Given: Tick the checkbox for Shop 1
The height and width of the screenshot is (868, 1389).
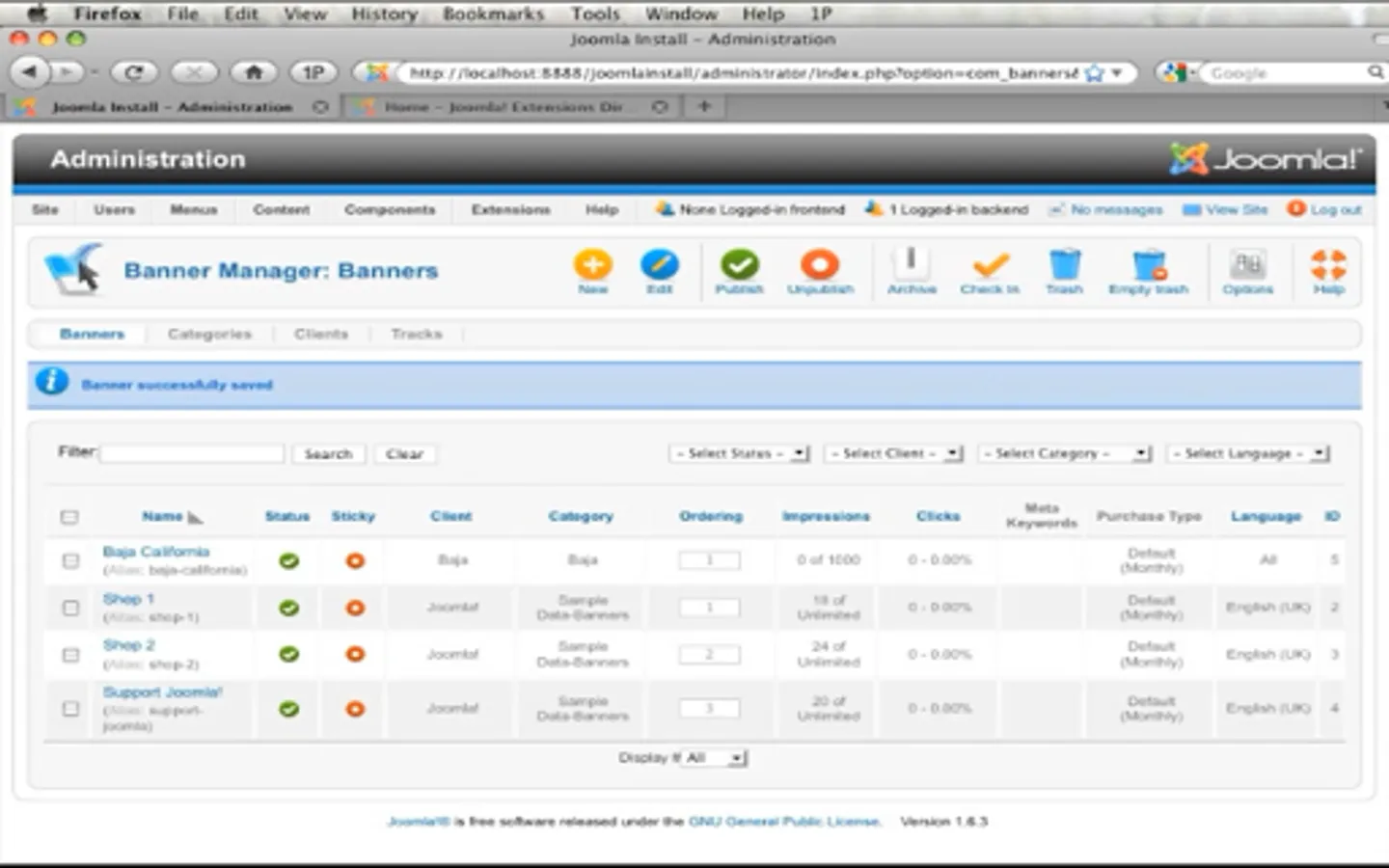Looking at the screenshot, I should tap(70, 608).
